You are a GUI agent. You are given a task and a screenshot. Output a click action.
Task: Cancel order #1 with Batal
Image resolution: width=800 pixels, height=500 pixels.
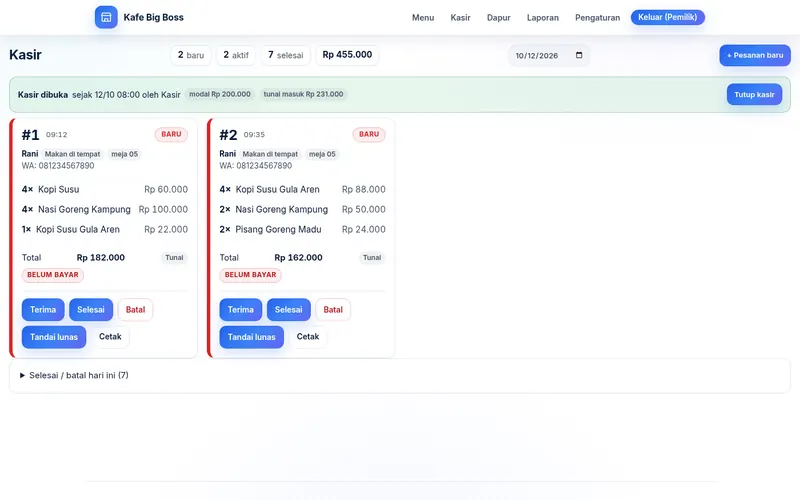(x=135, y=310)
